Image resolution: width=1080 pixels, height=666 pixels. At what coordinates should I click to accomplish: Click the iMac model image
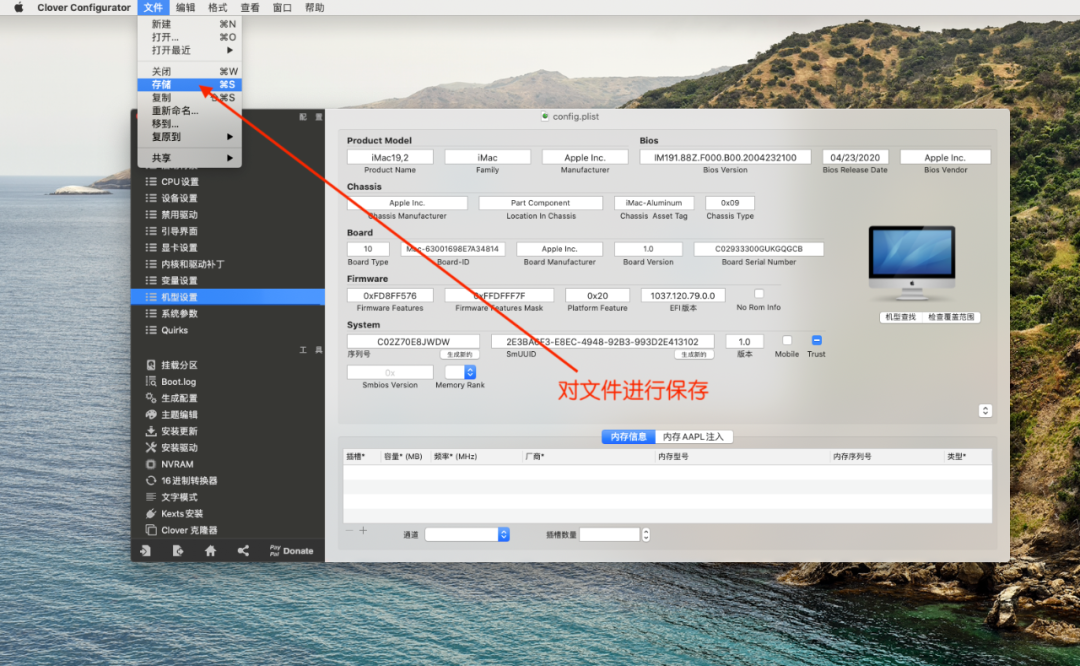coord(912,263)
